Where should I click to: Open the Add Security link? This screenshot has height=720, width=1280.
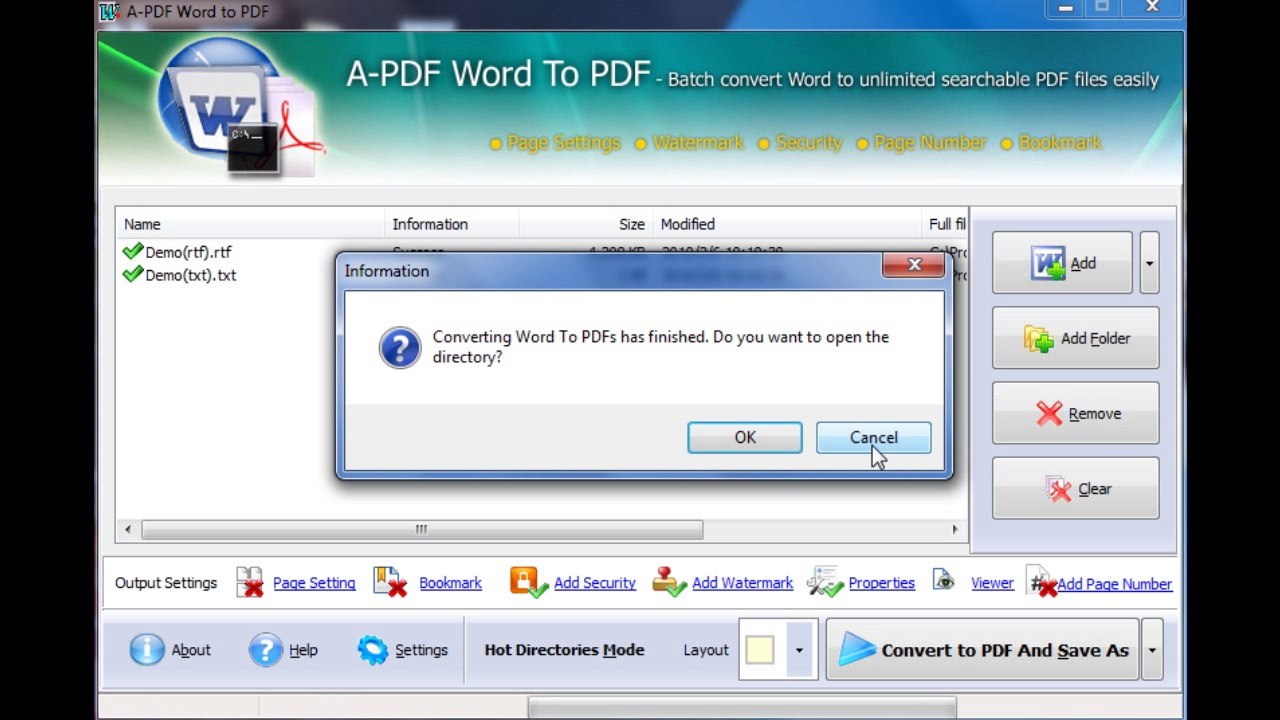point(595,583)
